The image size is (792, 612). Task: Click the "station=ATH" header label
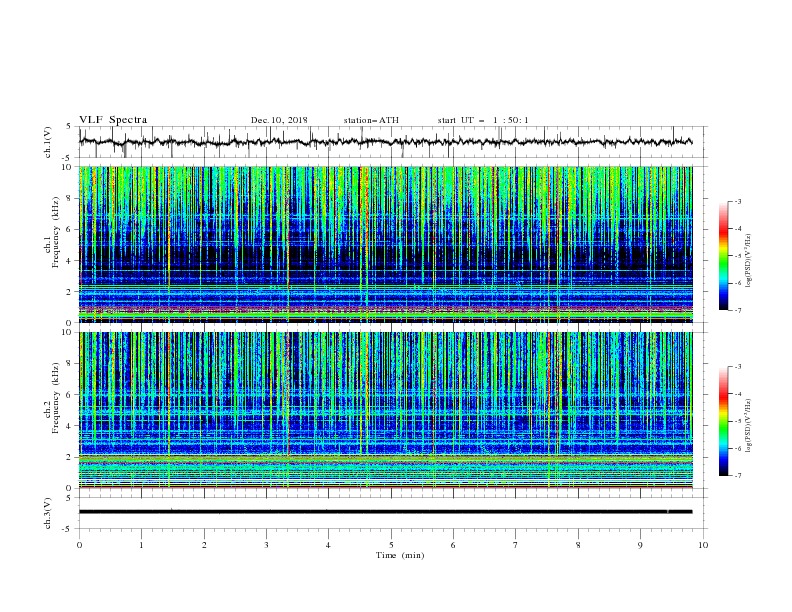click(371, 120)
